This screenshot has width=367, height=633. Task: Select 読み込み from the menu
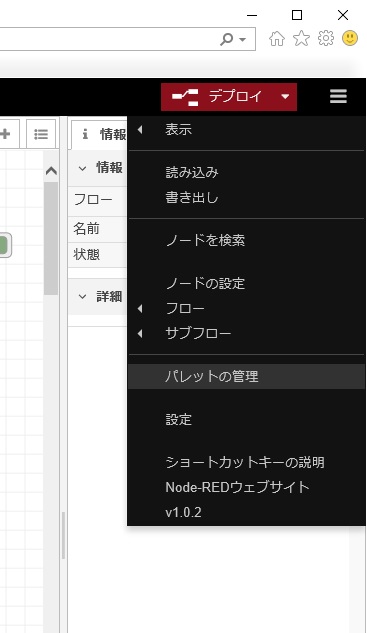pos(246,172)
